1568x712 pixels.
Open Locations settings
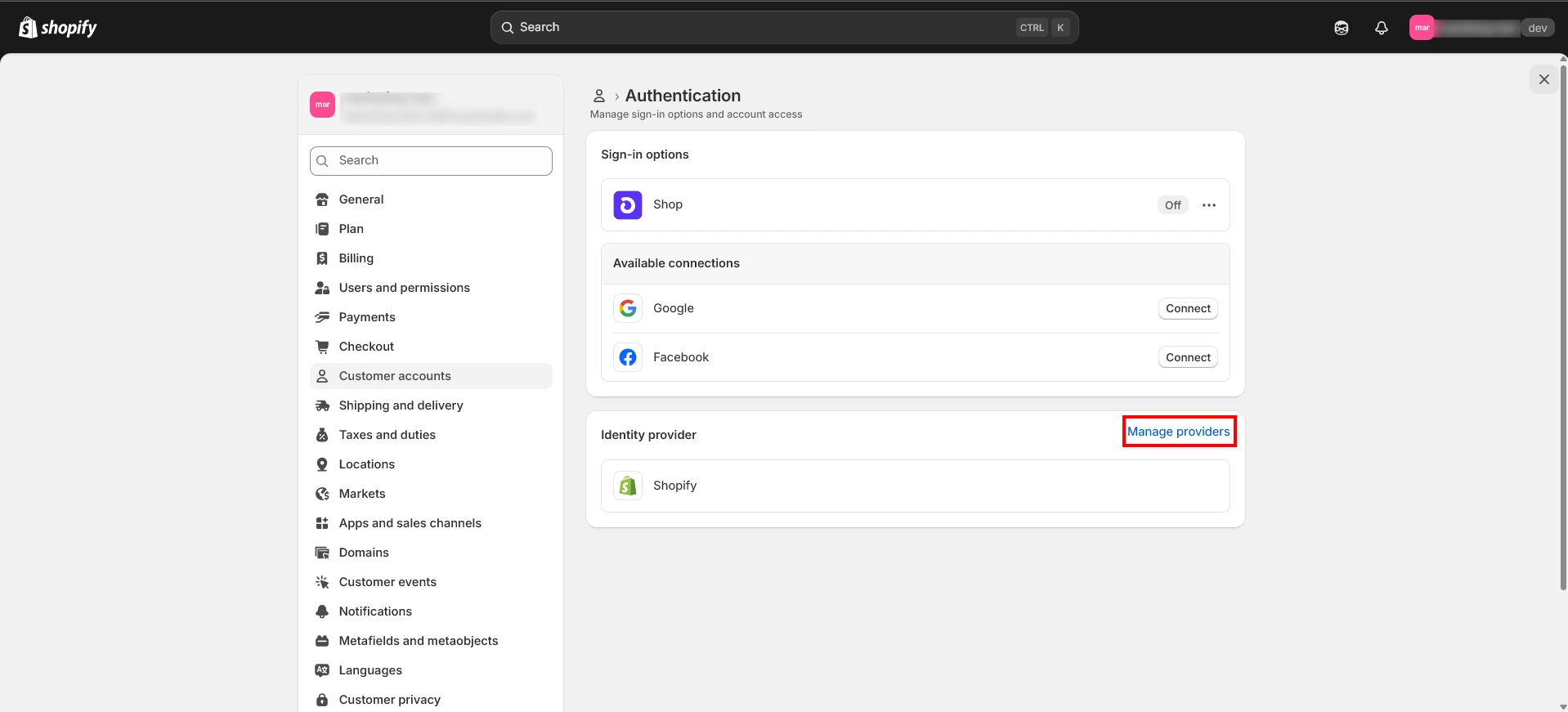pos(431,464)
